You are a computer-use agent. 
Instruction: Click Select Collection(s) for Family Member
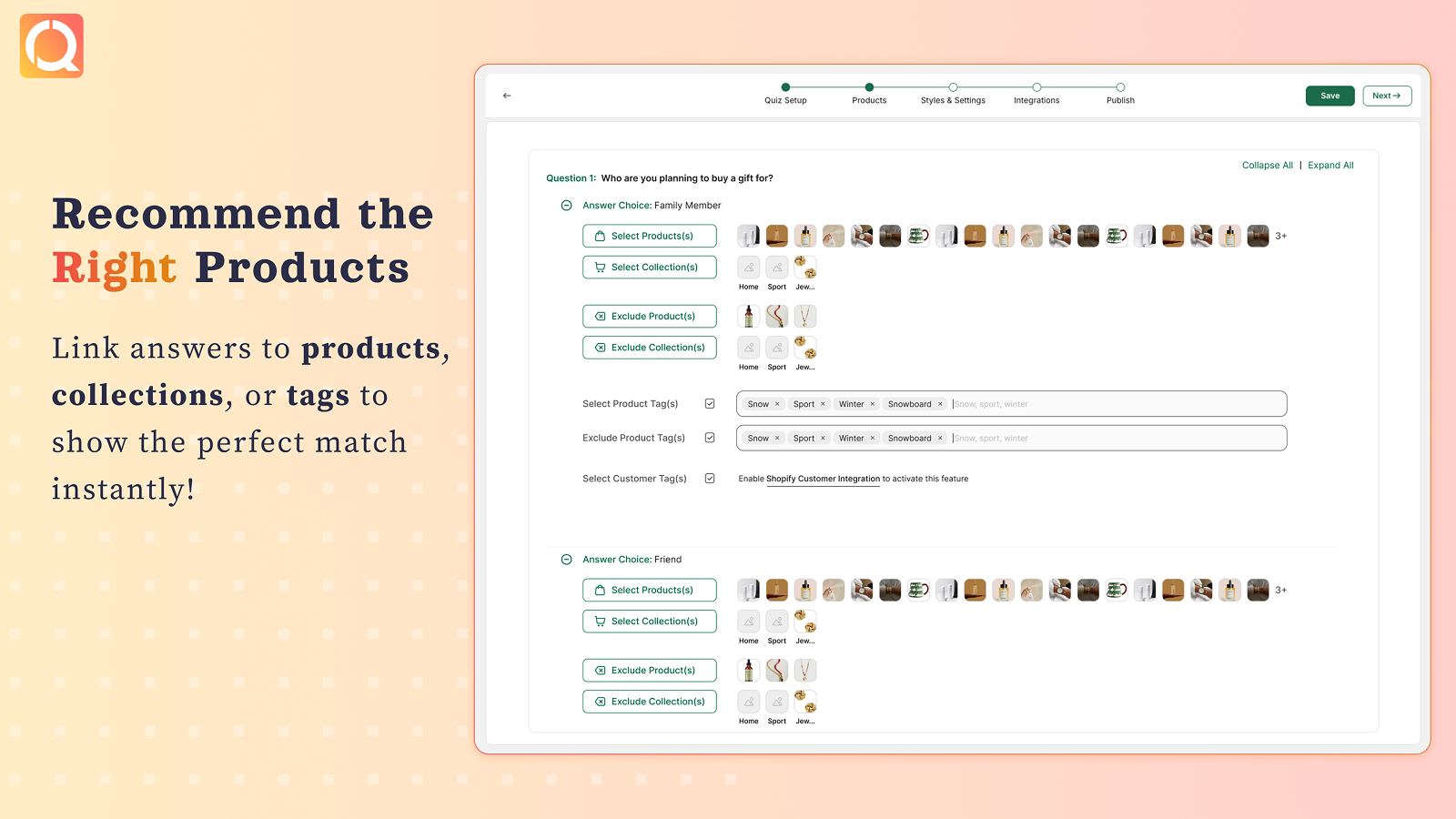click(x=650, y=267)
